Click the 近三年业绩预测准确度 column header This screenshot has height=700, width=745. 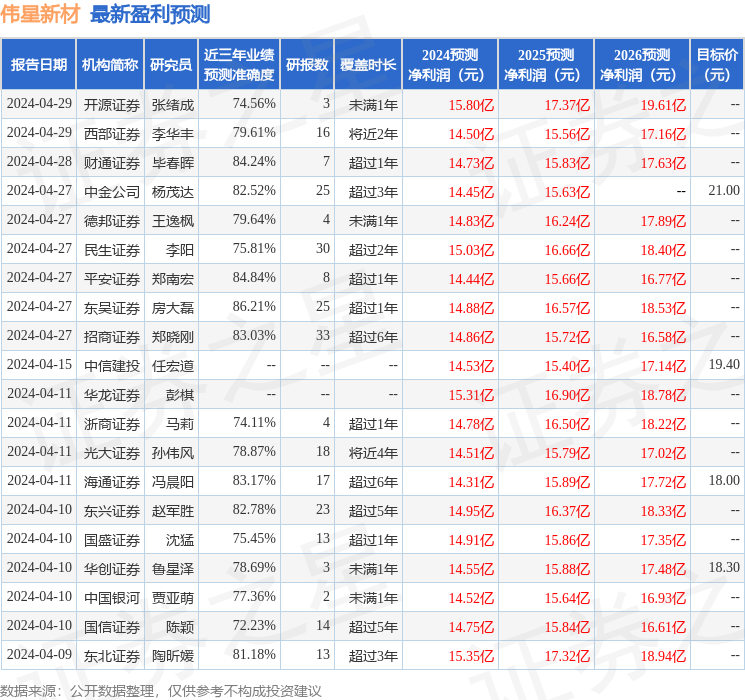click(239, 64)
